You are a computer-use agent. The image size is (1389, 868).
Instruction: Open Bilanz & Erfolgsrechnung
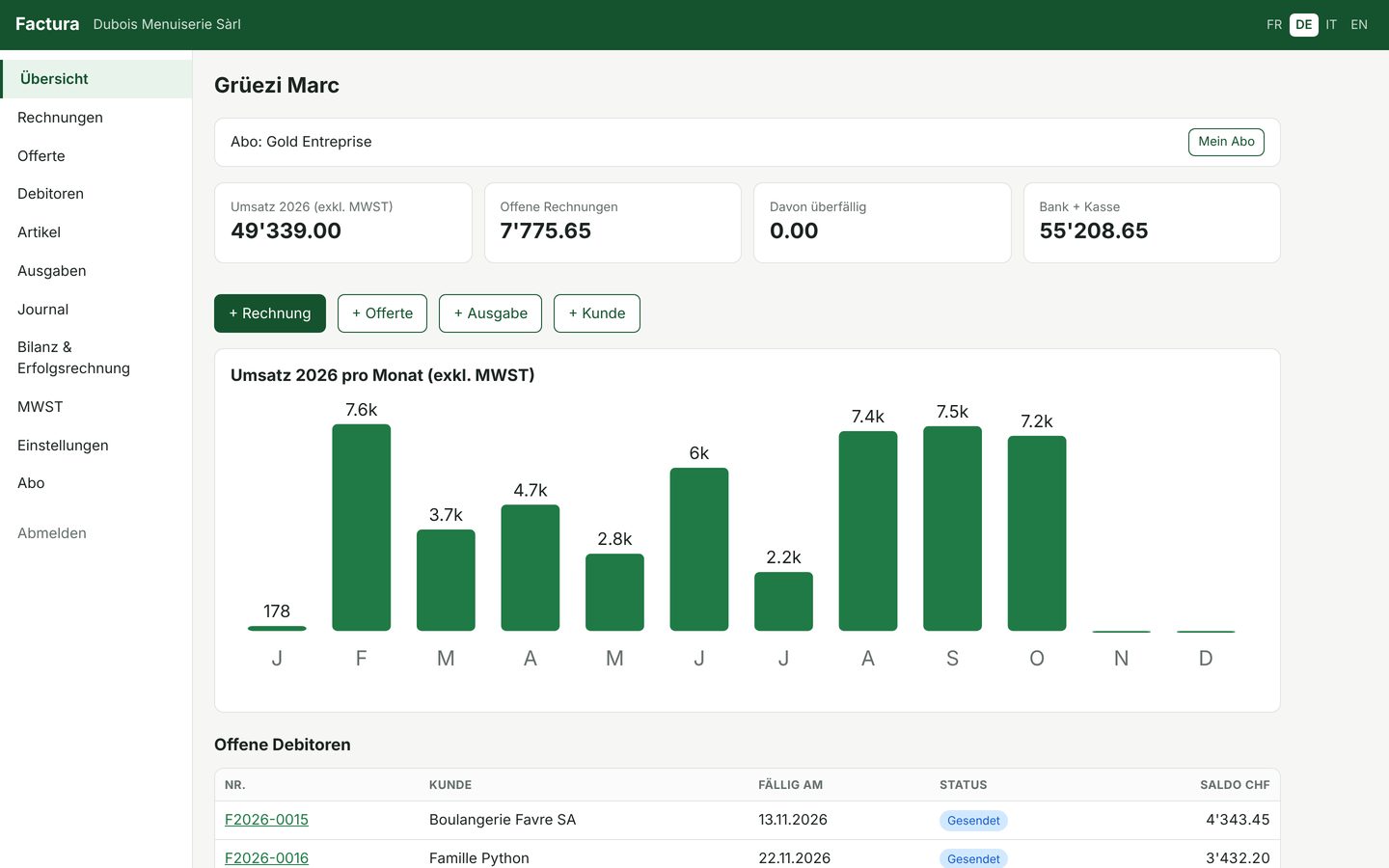coord(96,358)
